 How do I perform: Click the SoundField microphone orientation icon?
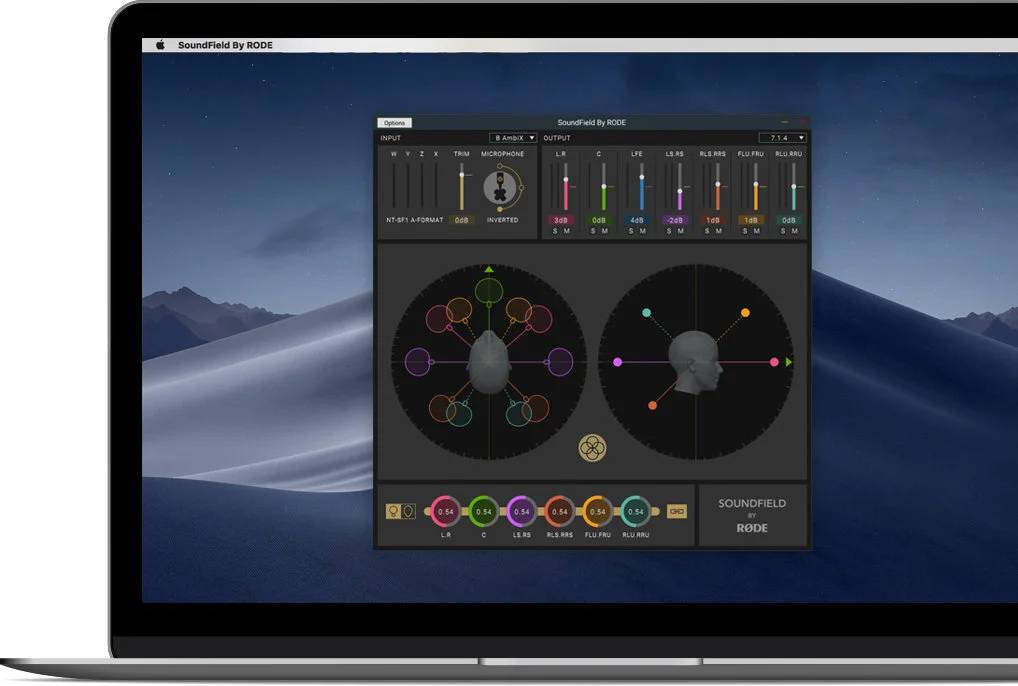coord(500,188)
